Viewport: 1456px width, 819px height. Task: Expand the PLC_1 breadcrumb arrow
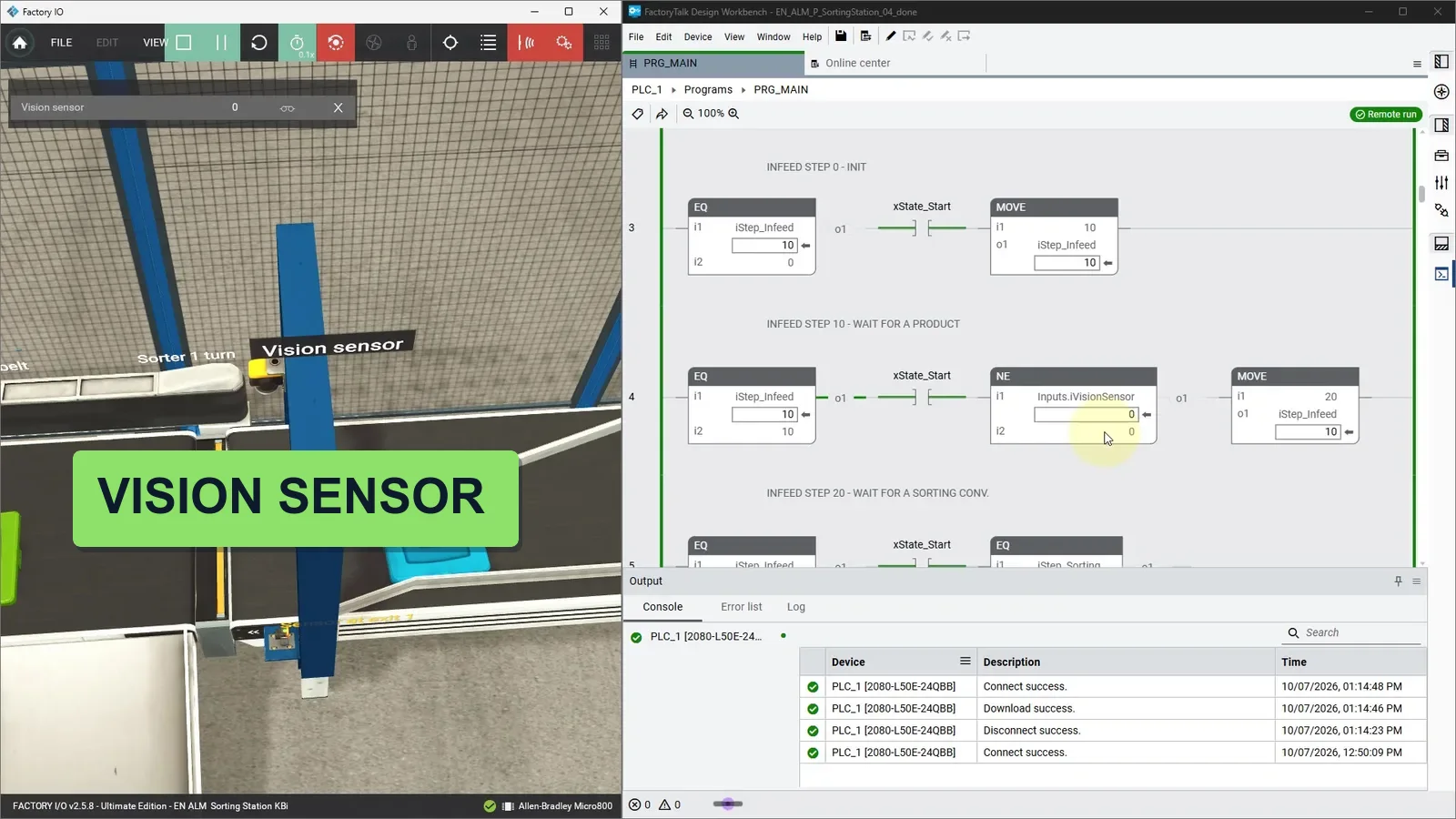click(673, 90)
